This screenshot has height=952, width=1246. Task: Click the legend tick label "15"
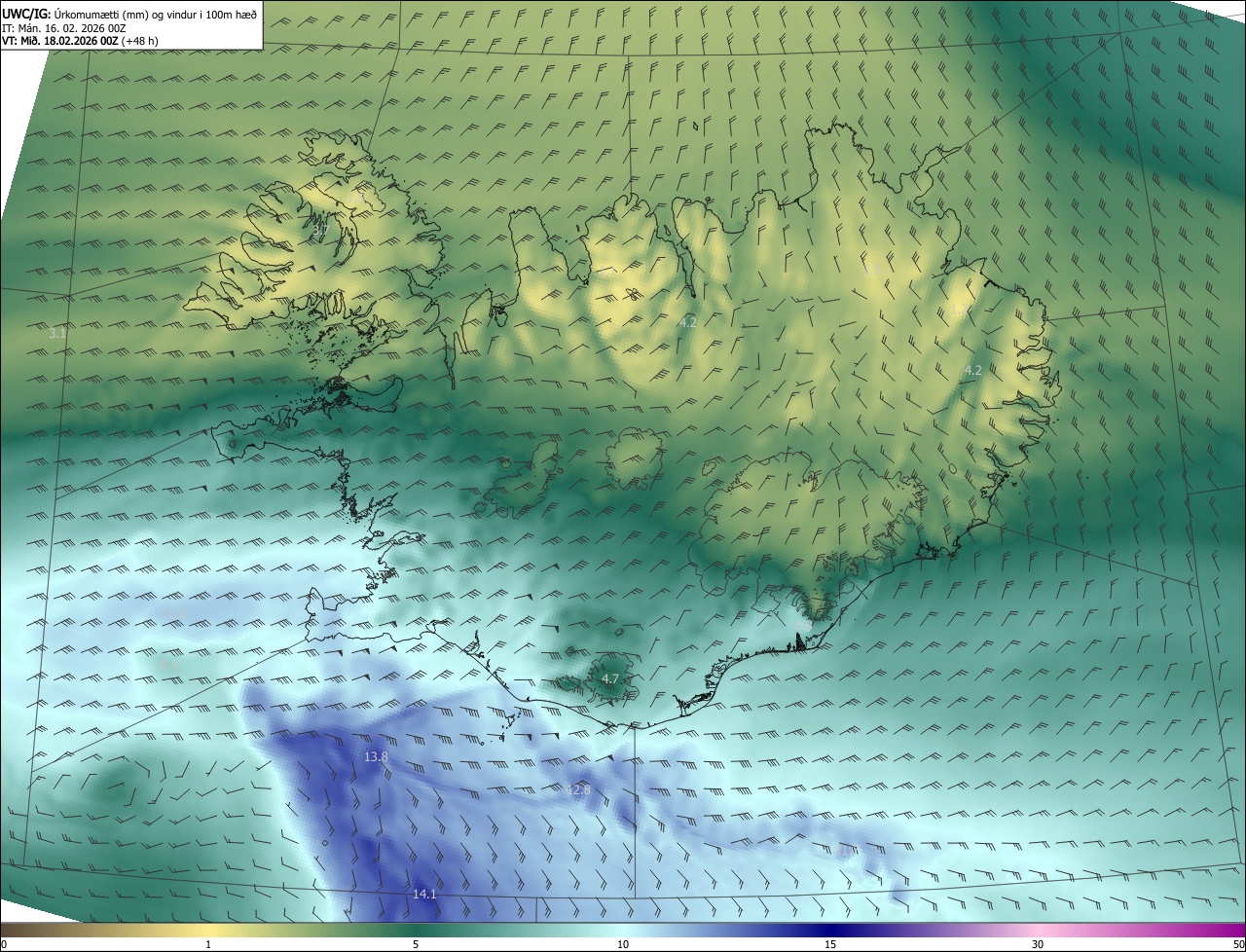(830, 944)
